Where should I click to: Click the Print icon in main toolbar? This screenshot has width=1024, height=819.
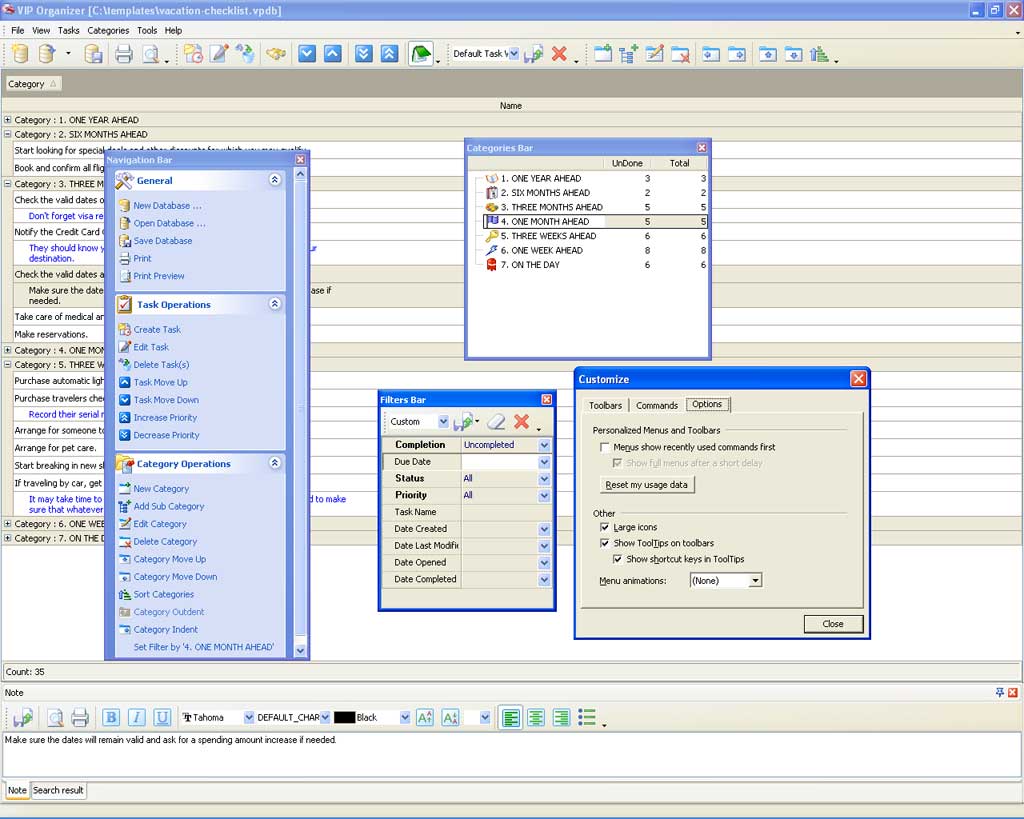click(124, 54)
